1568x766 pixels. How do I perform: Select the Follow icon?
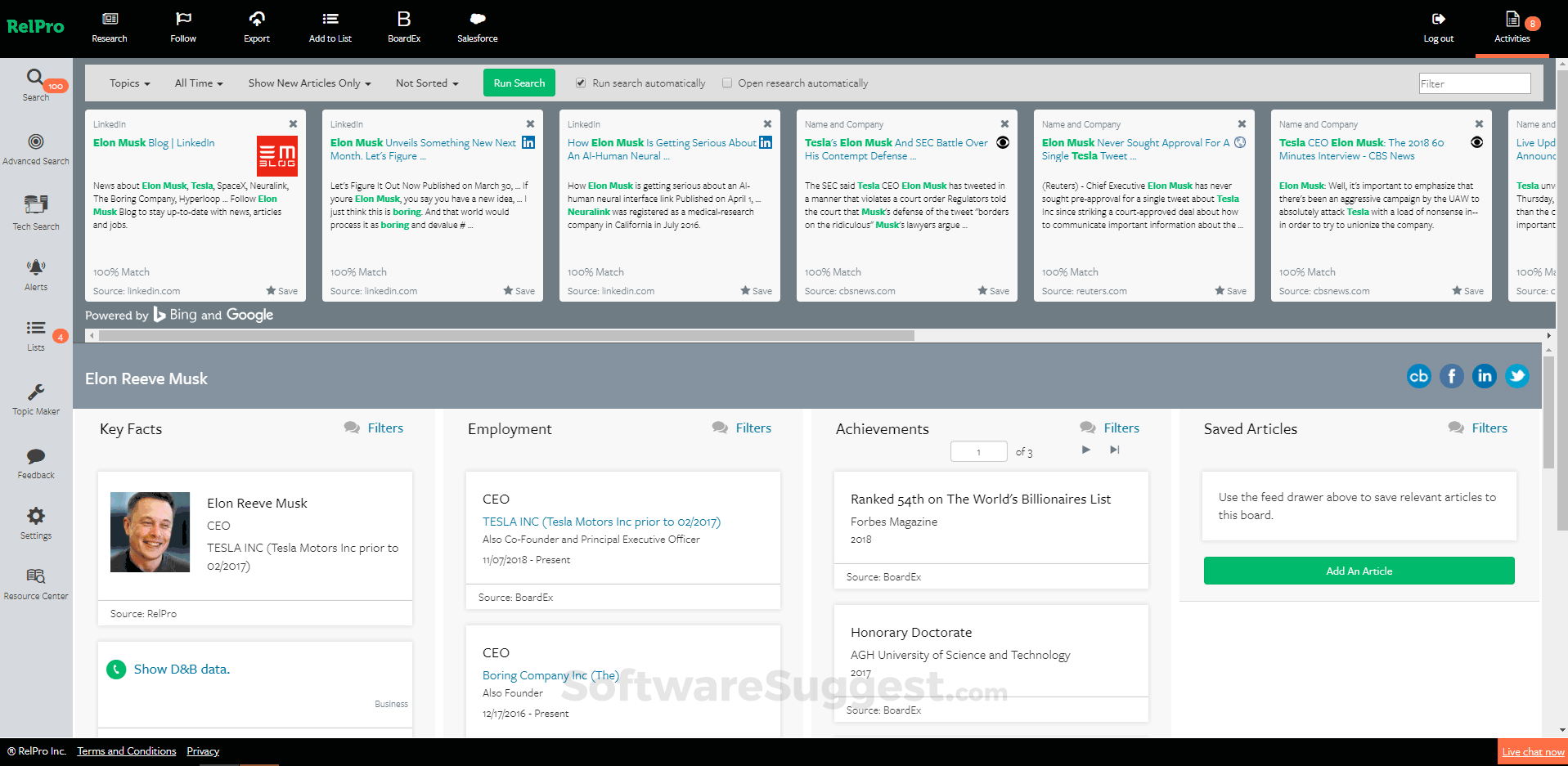182,26
